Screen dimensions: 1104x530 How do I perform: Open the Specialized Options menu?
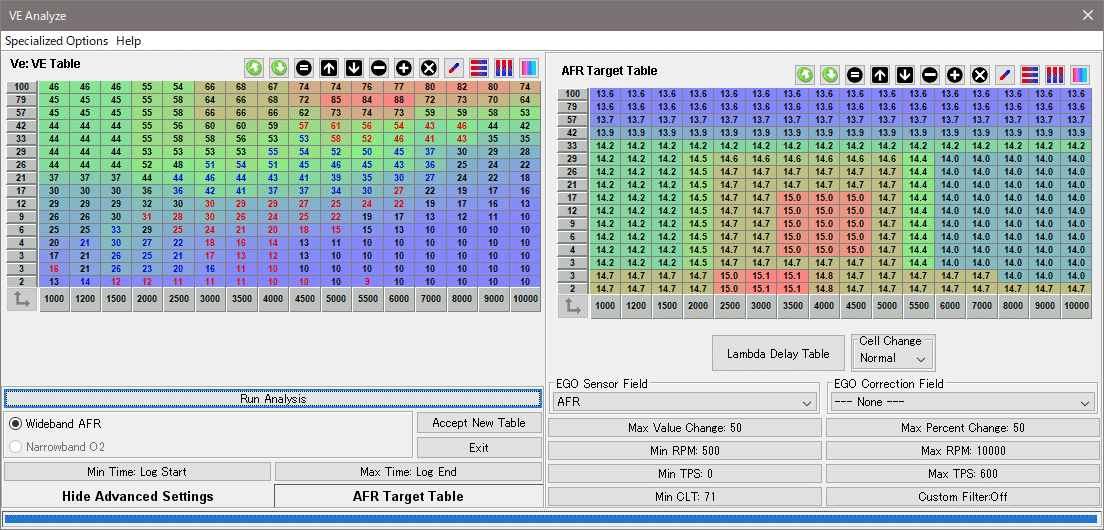[56, 41]
